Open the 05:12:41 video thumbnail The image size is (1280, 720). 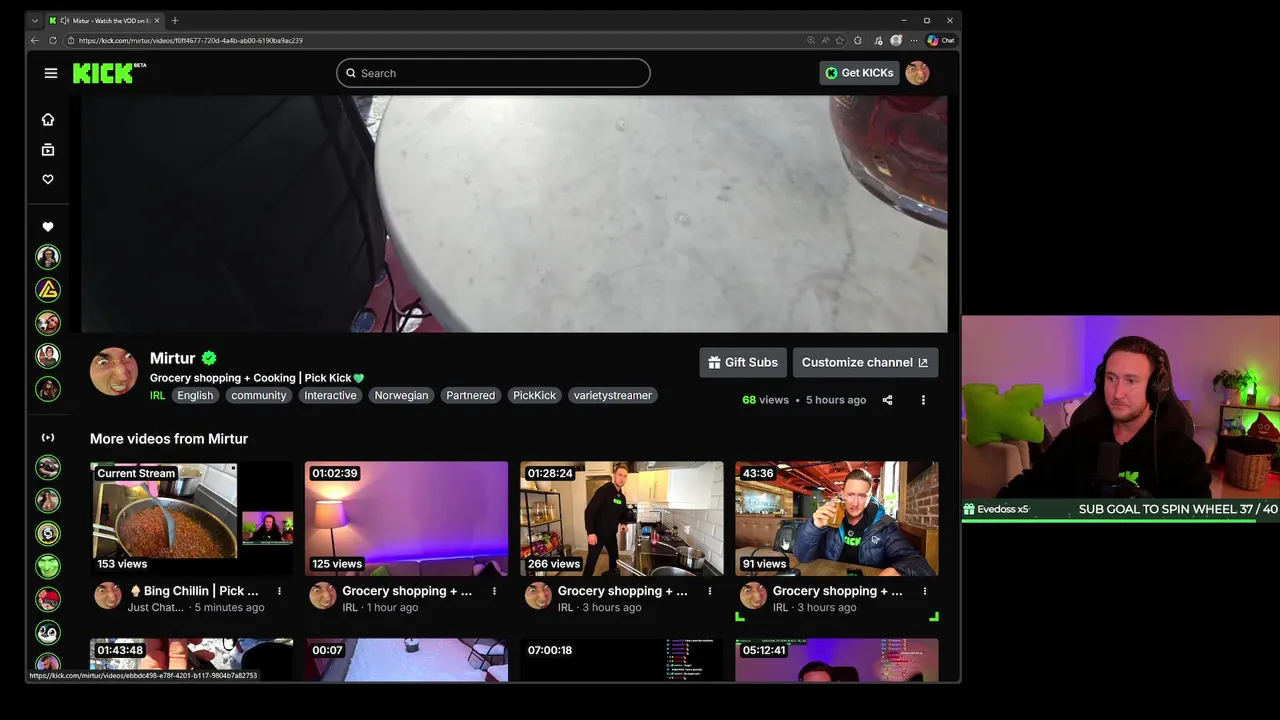click(836, 660)
